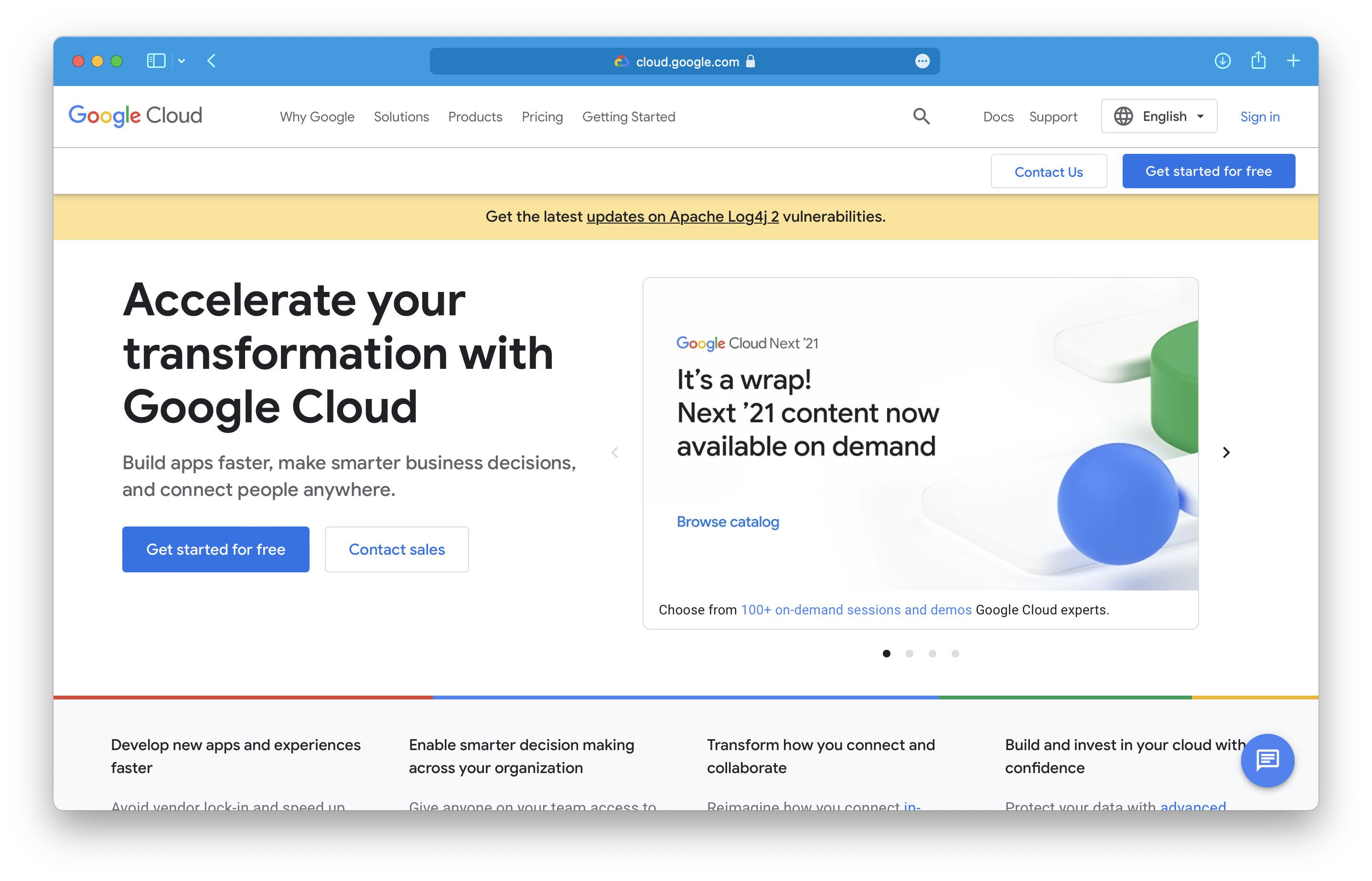Advance to next carousel slide

pyautogui.click(x=1226, y=452)
